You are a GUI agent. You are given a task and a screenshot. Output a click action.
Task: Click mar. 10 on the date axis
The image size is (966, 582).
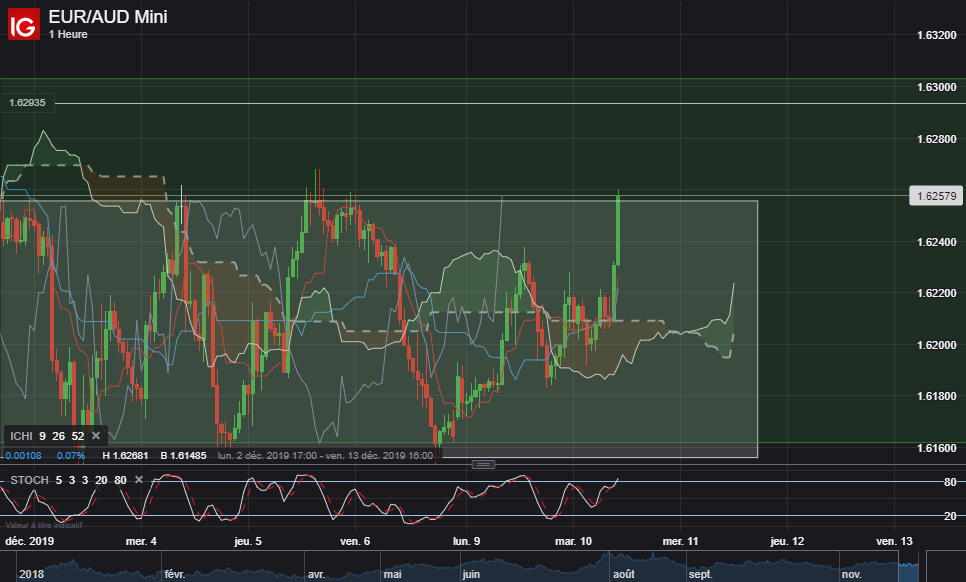(x=573, y=541)
